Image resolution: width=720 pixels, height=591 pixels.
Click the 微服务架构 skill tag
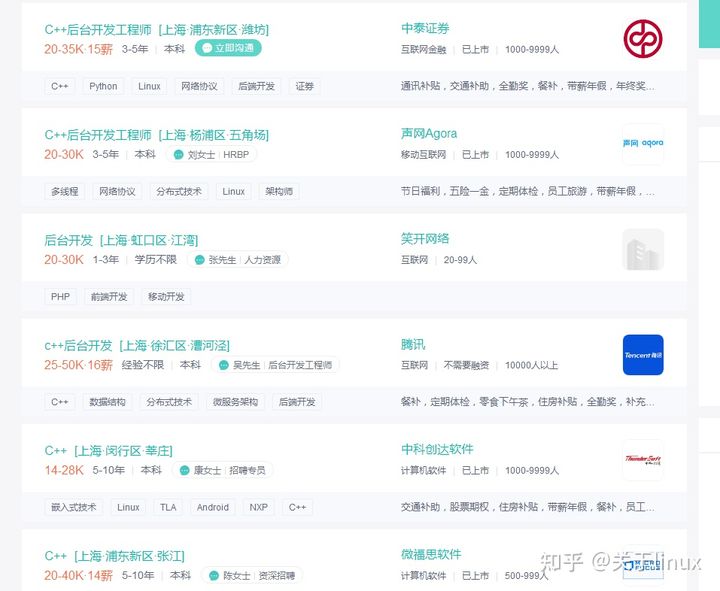tap(236, 402)
